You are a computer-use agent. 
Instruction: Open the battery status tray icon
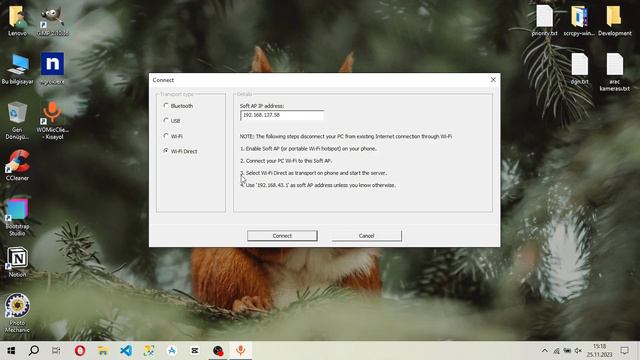coord(567,351)
